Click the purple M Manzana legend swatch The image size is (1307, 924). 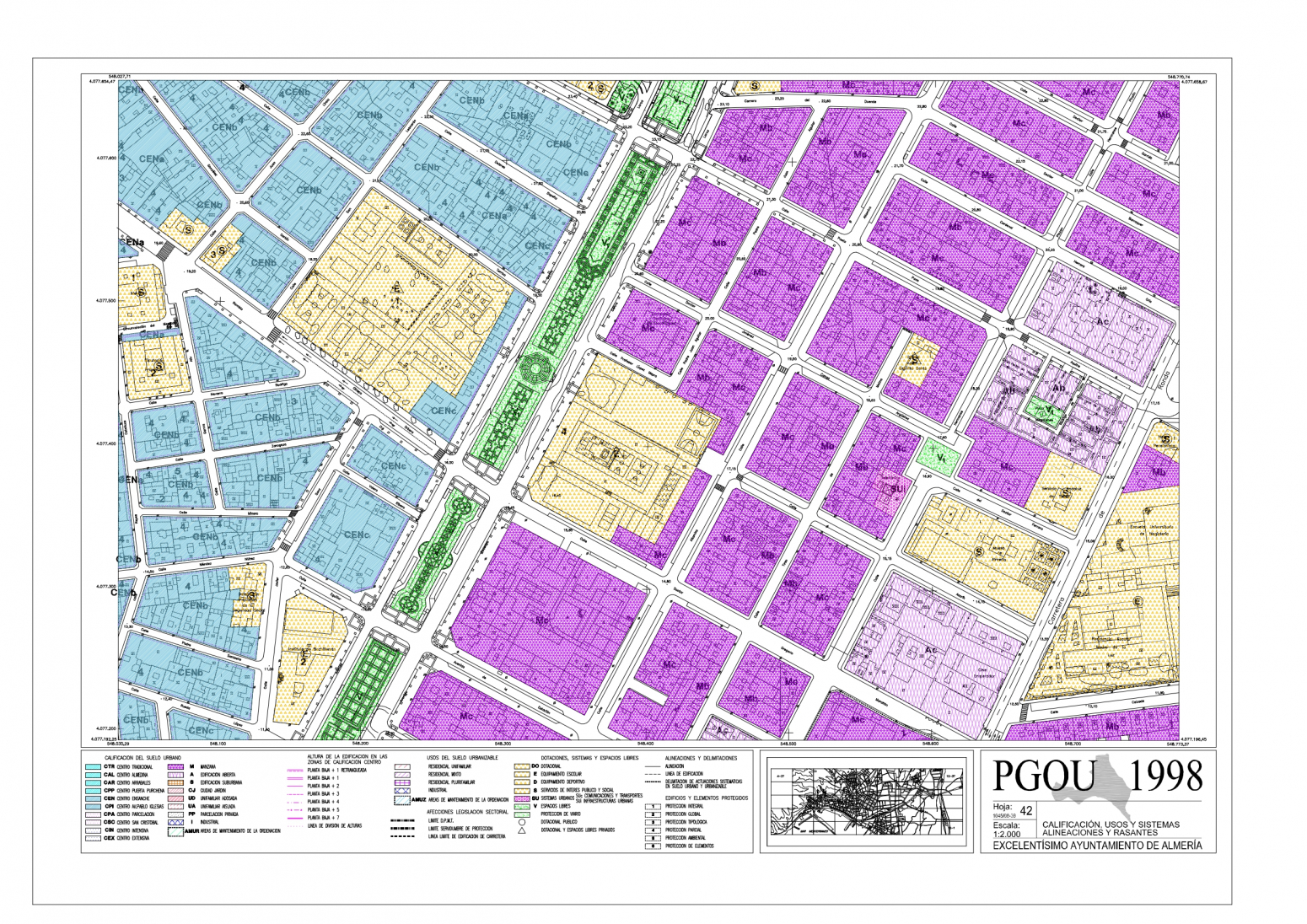(175, 766)
